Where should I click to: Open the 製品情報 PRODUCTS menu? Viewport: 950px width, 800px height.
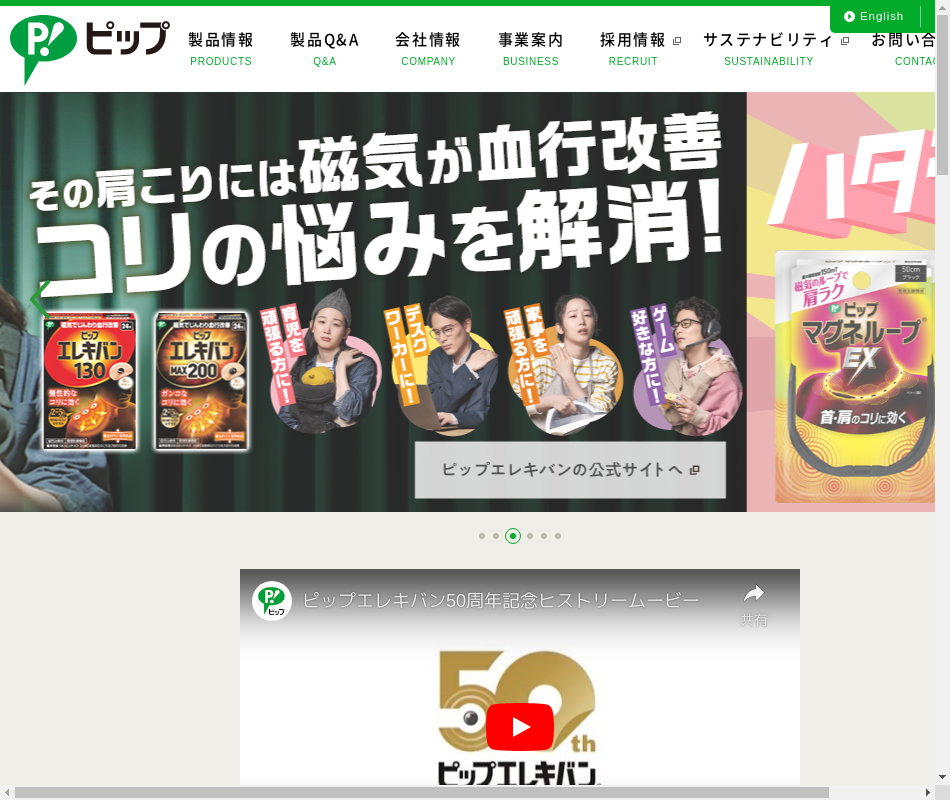click(x=221, y=49)
